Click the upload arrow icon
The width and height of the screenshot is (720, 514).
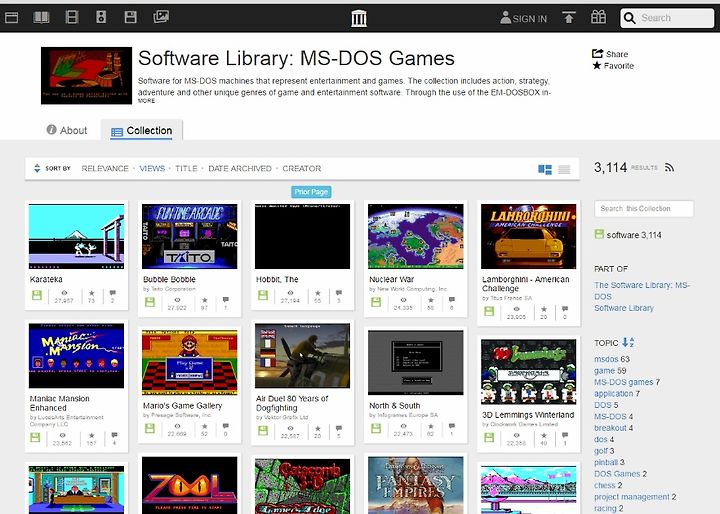[x=568, y=17]
